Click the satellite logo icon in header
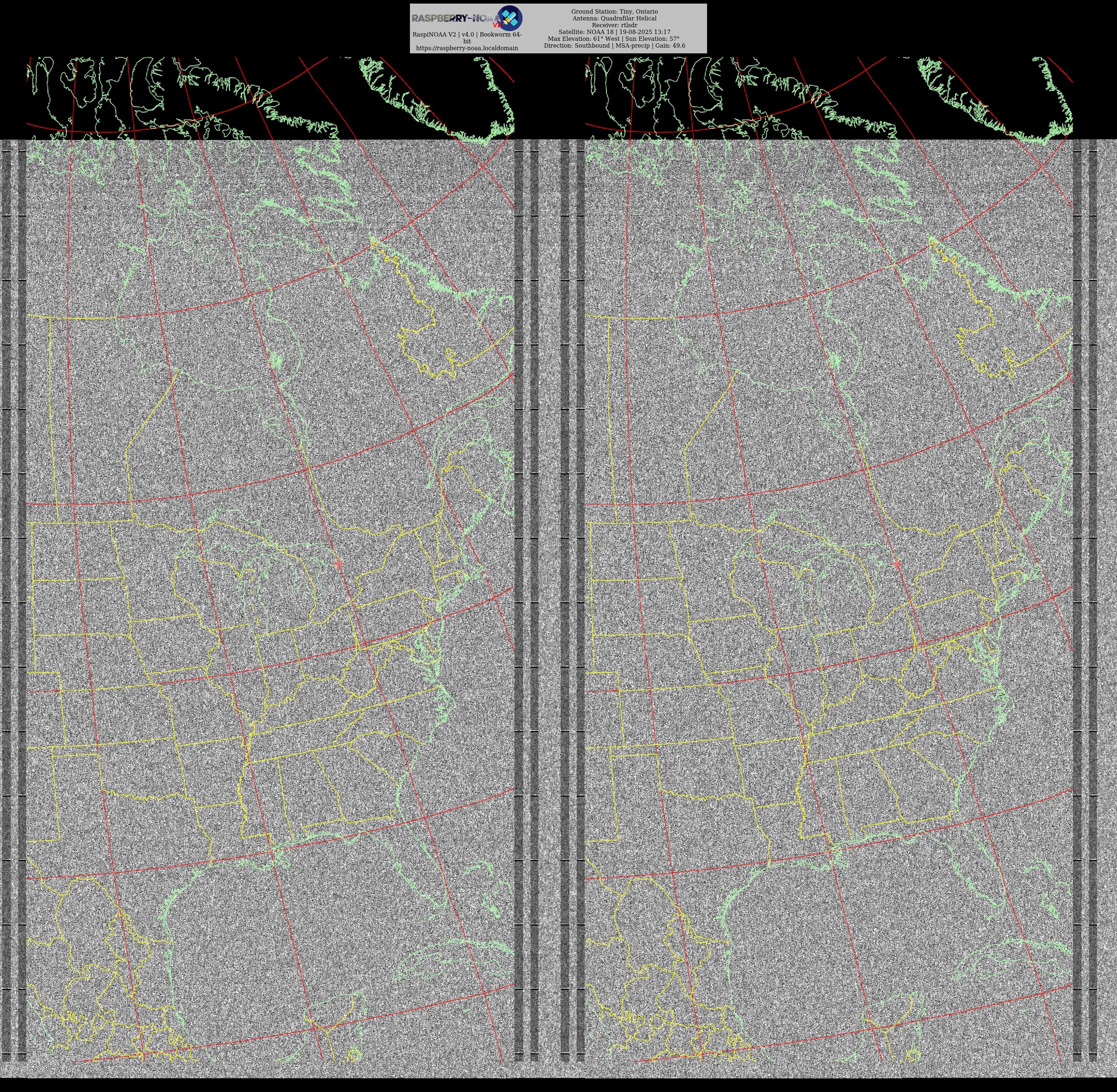Image resolution: width=1117 pixels, height=1092 pixels. tap(509, 18)
